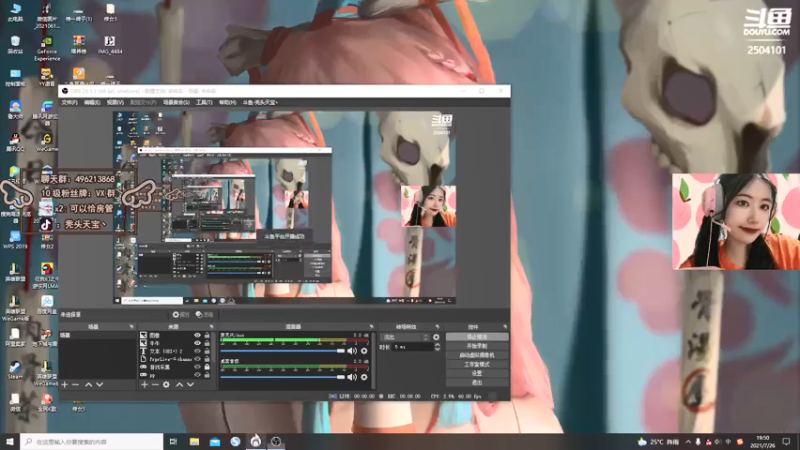Toggle the lock on the pp source
Viewport: 800px width, 450px height.
coord(207,375)
